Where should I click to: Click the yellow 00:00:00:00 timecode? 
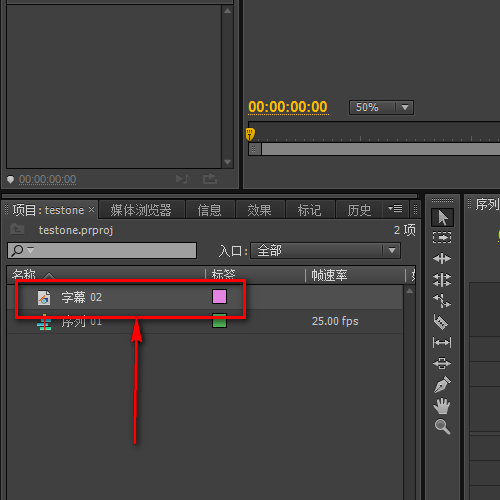[288, 107]
